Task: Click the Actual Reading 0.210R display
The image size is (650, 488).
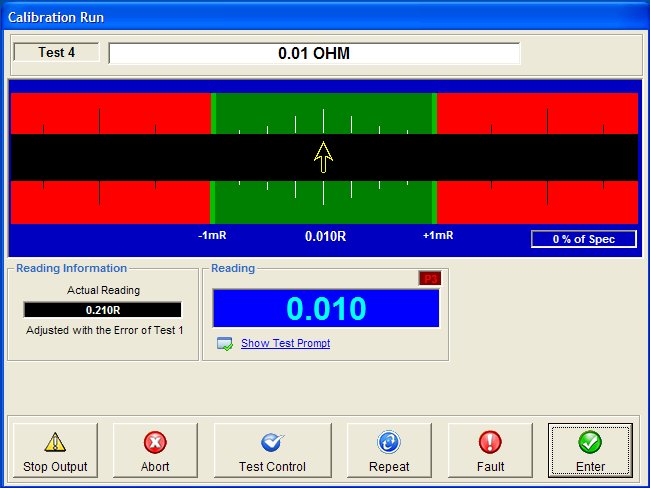Action: [103, 310]
